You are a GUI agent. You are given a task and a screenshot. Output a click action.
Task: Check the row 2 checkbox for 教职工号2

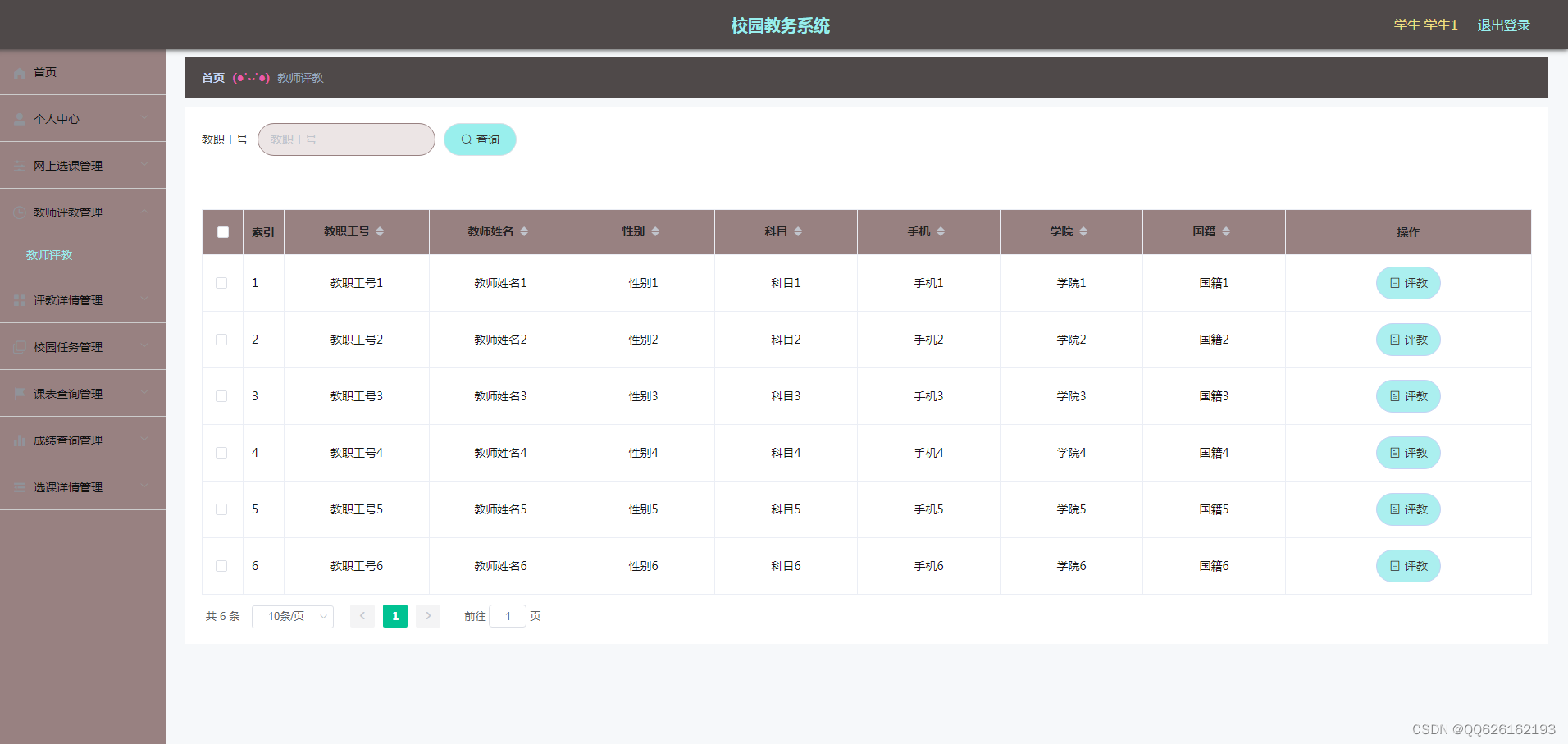221,340
